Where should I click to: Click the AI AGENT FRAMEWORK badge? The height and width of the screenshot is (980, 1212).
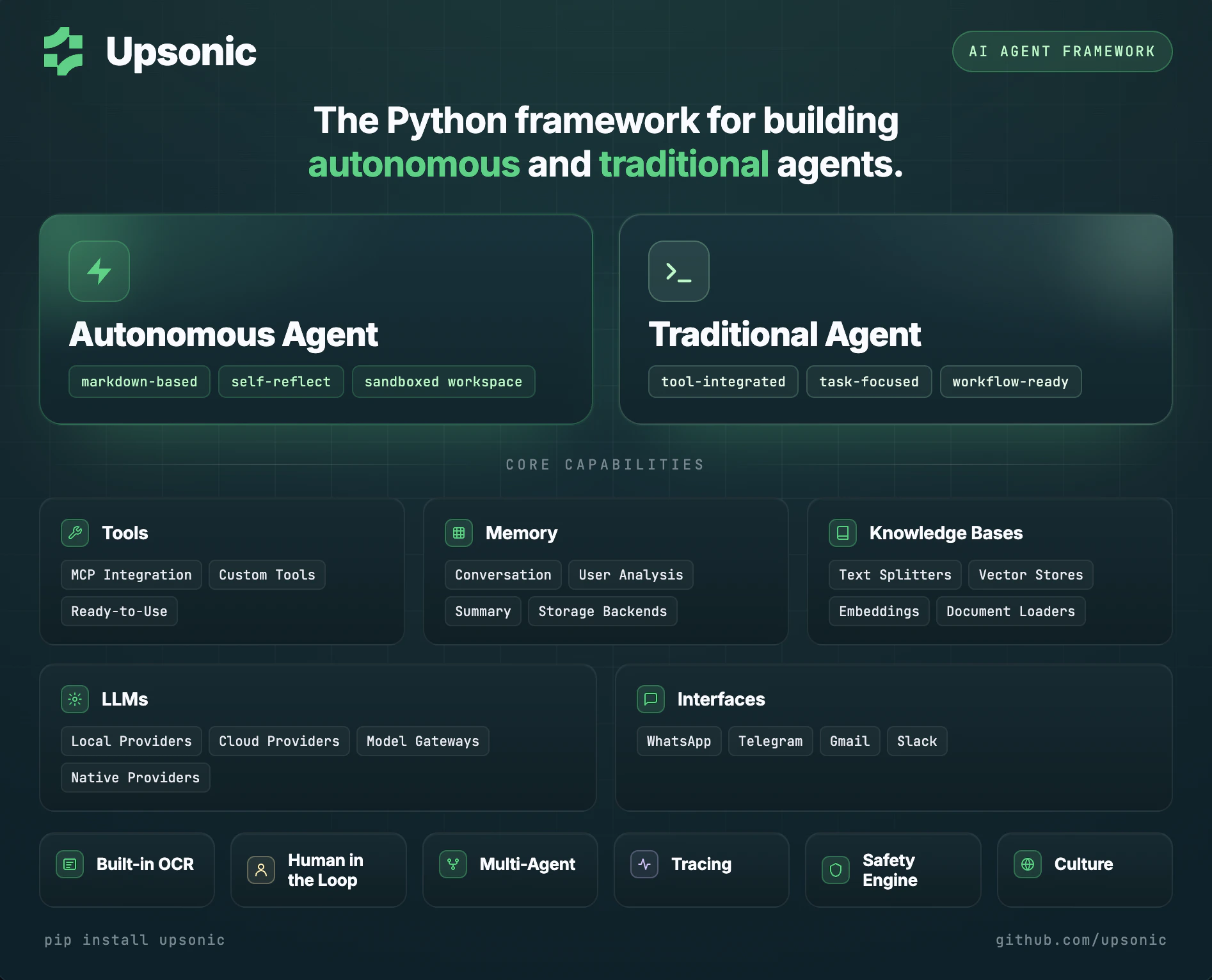click(x=1062, y=52)
